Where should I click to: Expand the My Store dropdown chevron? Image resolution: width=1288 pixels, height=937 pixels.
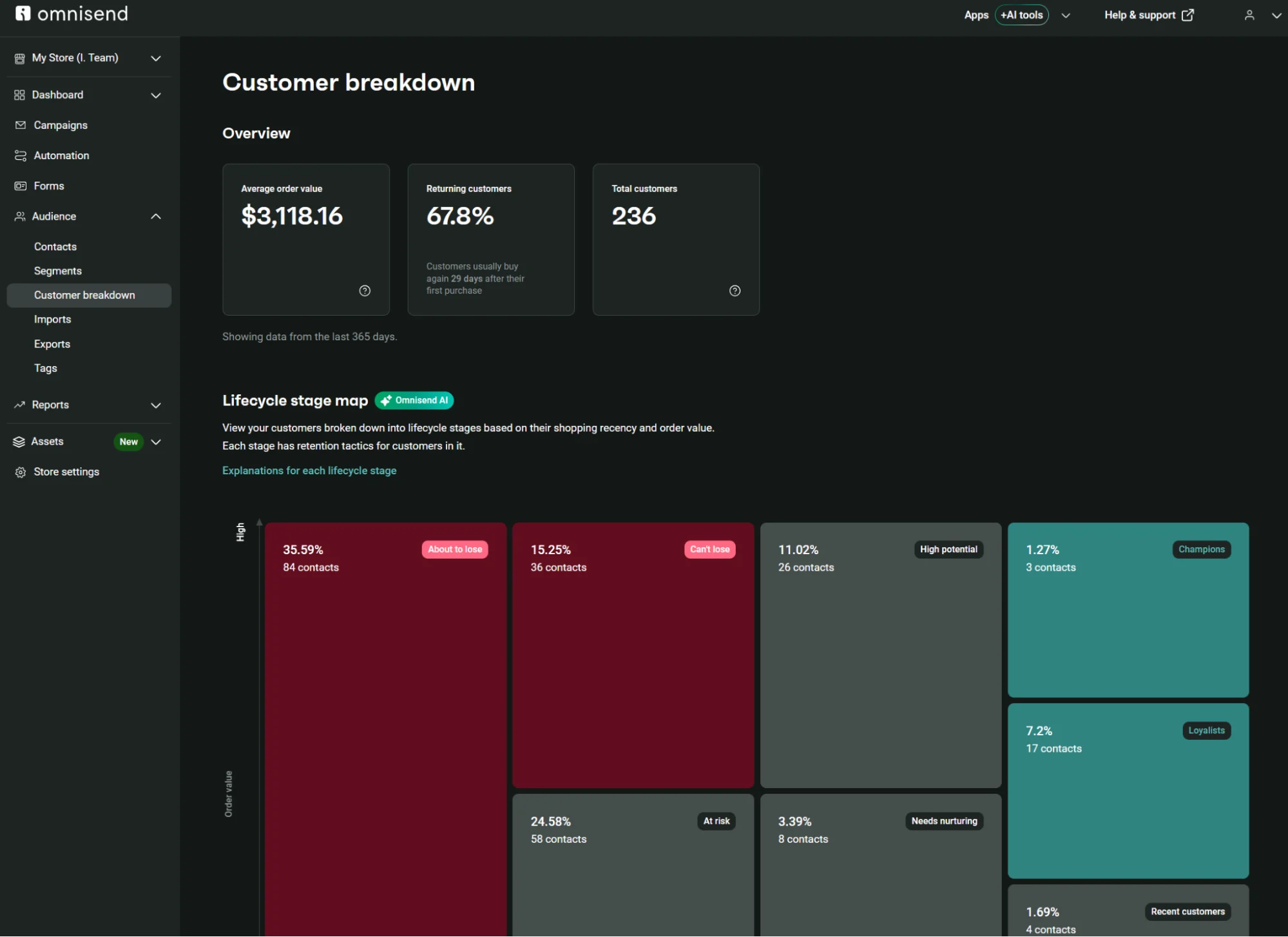coord(156,58)
